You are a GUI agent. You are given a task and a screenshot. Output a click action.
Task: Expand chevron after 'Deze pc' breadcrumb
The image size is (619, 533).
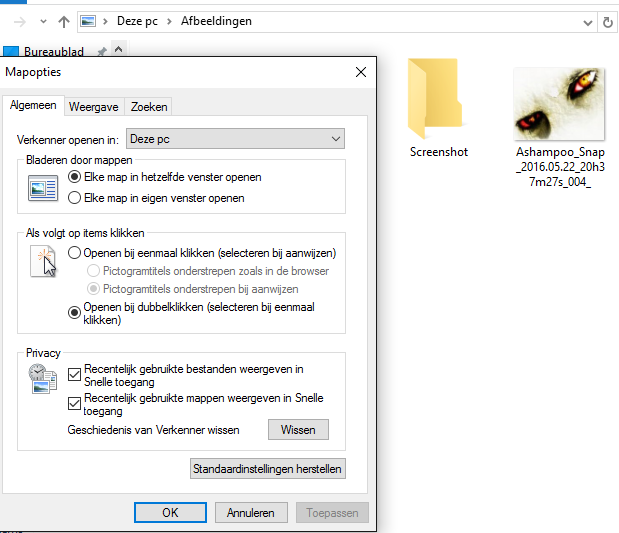169,21
